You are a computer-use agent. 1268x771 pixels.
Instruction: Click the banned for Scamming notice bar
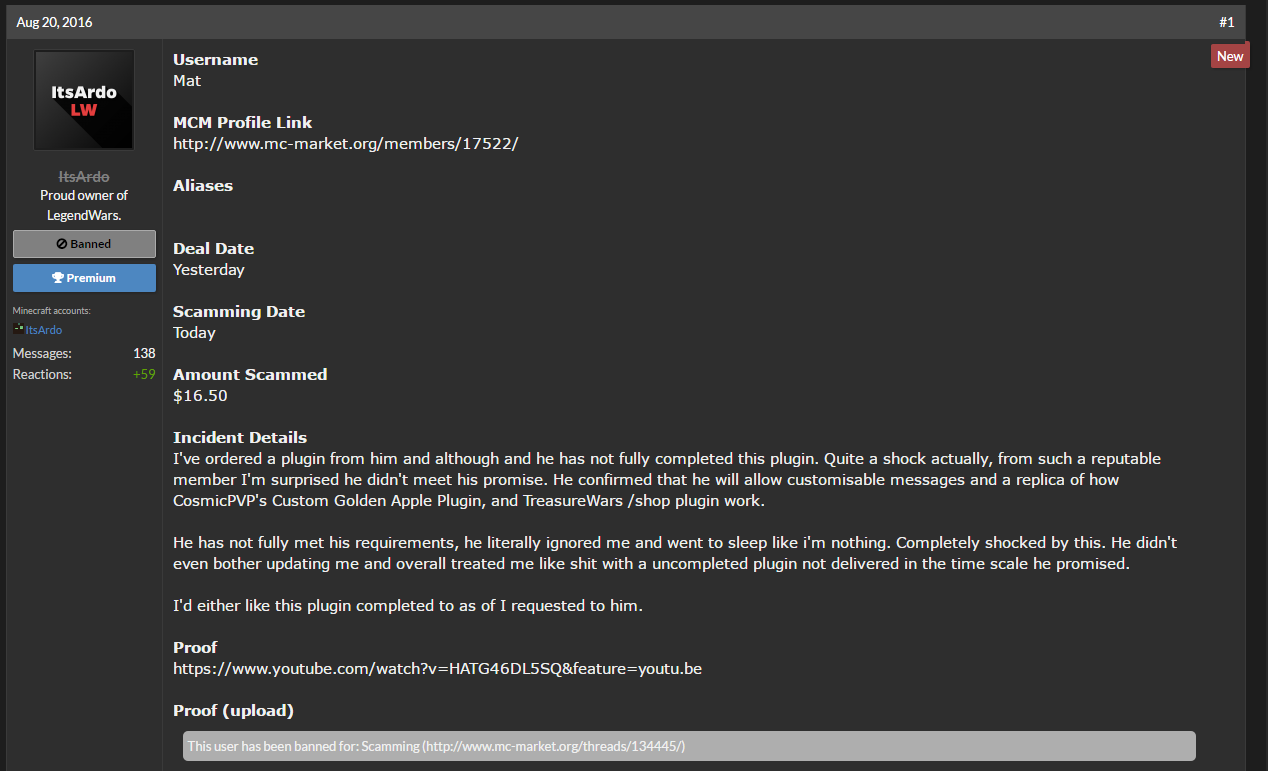(689, 746)
